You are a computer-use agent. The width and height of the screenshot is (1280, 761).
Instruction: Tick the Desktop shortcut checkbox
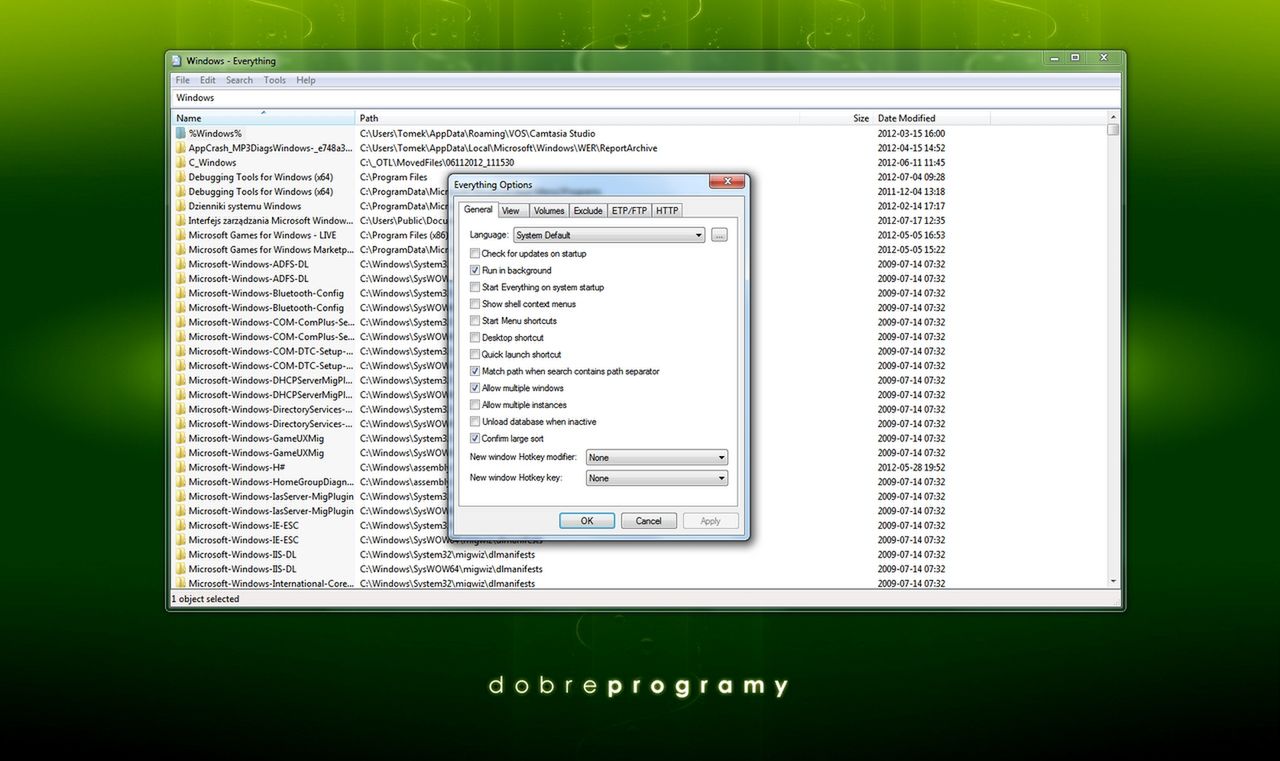coord(475,338)
